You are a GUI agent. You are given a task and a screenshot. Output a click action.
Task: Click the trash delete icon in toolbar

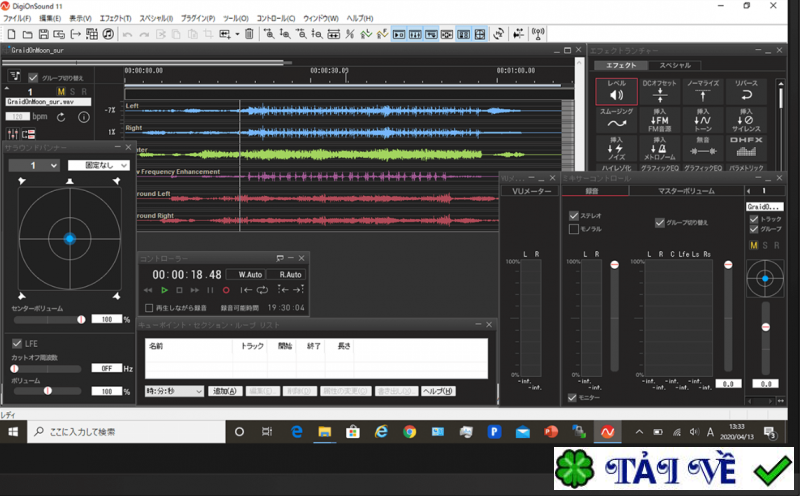249,34
